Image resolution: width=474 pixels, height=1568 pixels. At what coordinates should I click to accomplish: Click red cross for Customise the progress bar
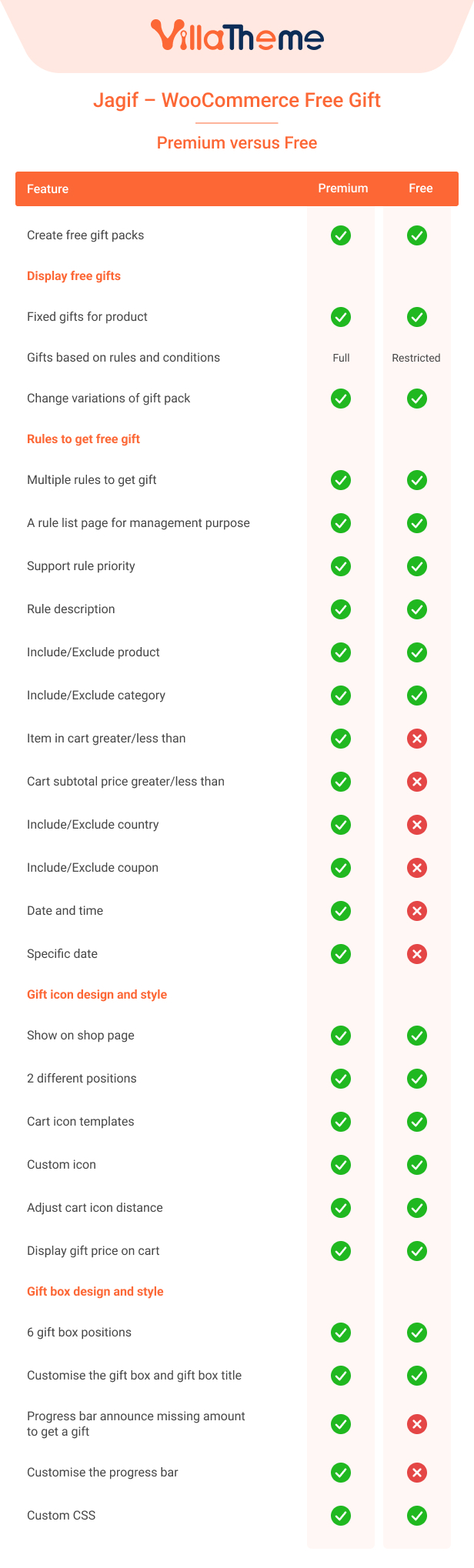(417, 1473)
